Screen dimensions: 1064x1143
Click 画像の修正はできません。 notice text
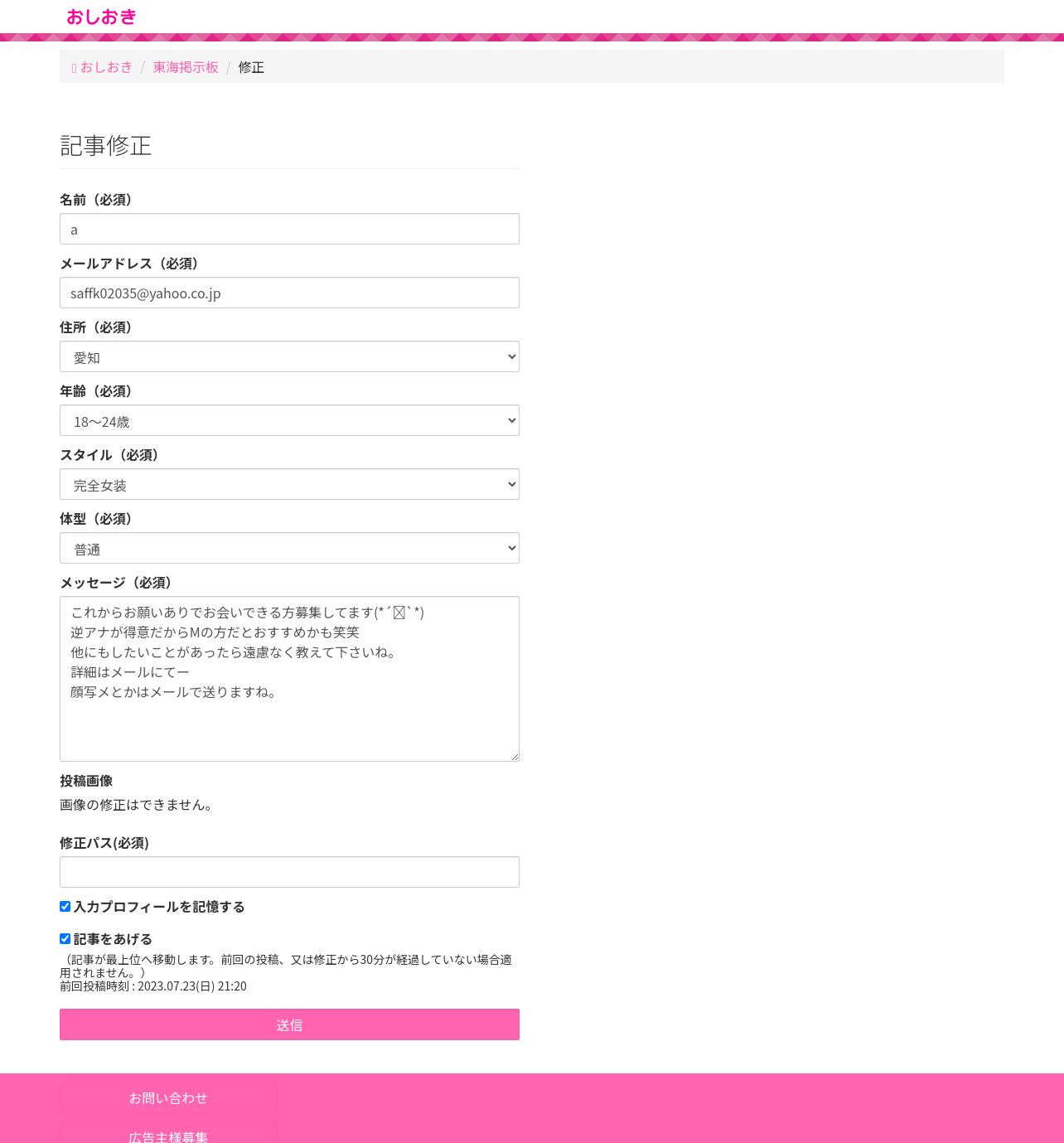[x=139, y=805]
